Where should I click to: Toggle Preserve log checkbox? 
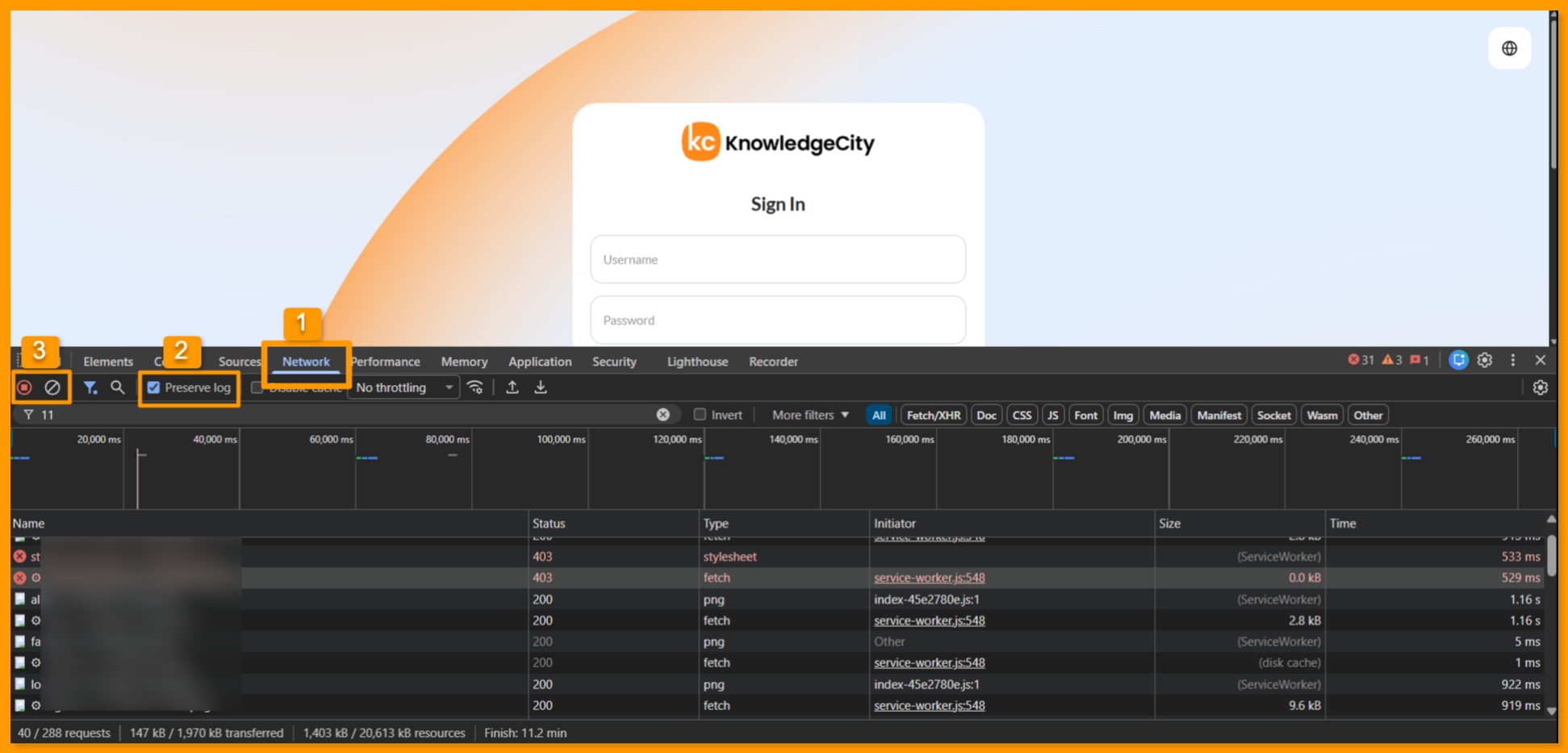point(153,388)
